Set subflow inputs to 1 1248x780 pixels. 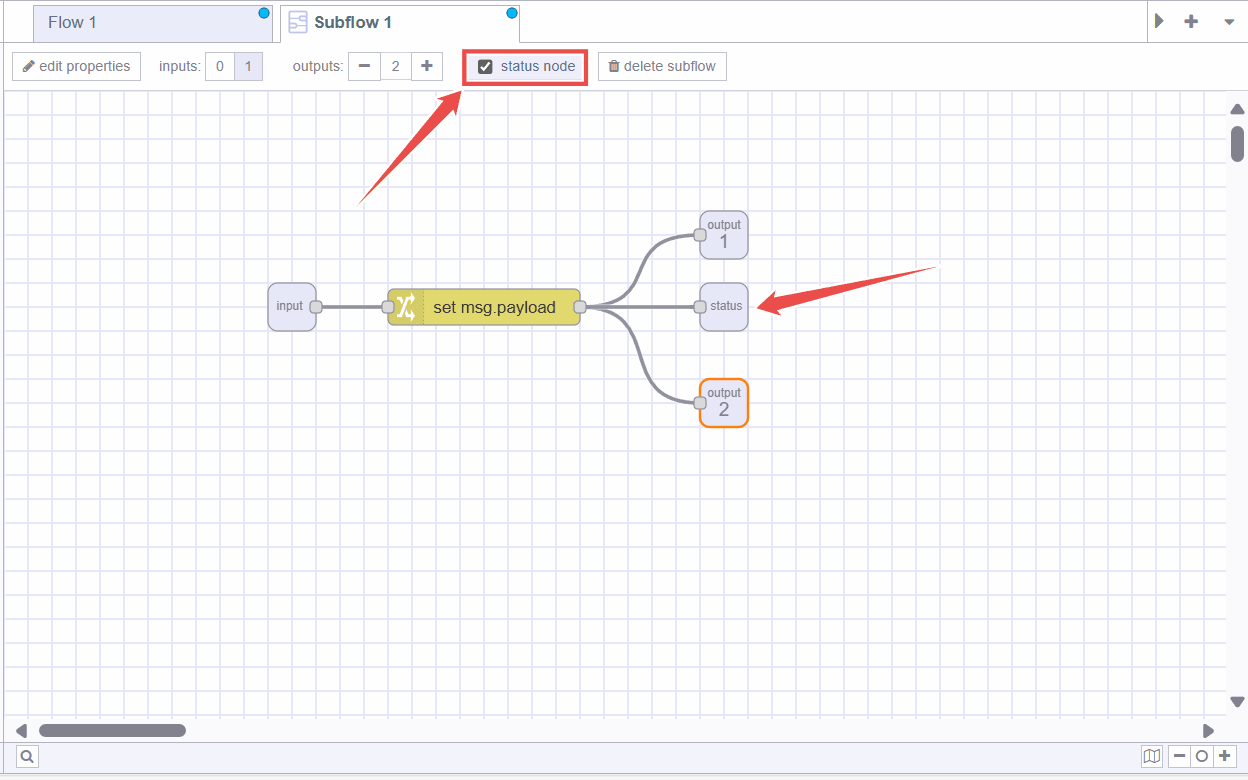point(248,66)
